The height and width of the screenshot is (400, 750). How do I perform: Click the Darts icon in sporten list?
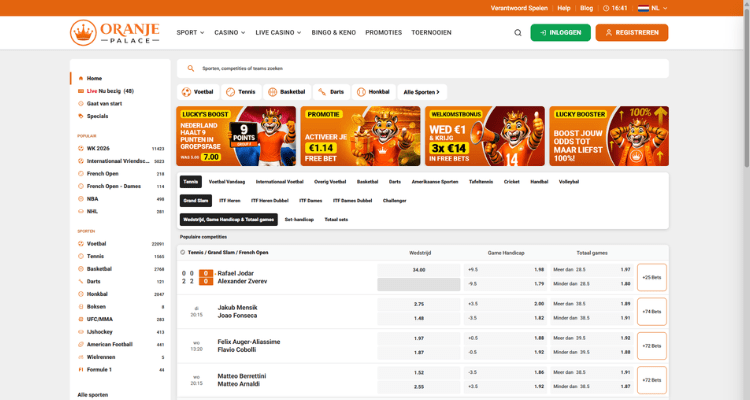(81, 281)
